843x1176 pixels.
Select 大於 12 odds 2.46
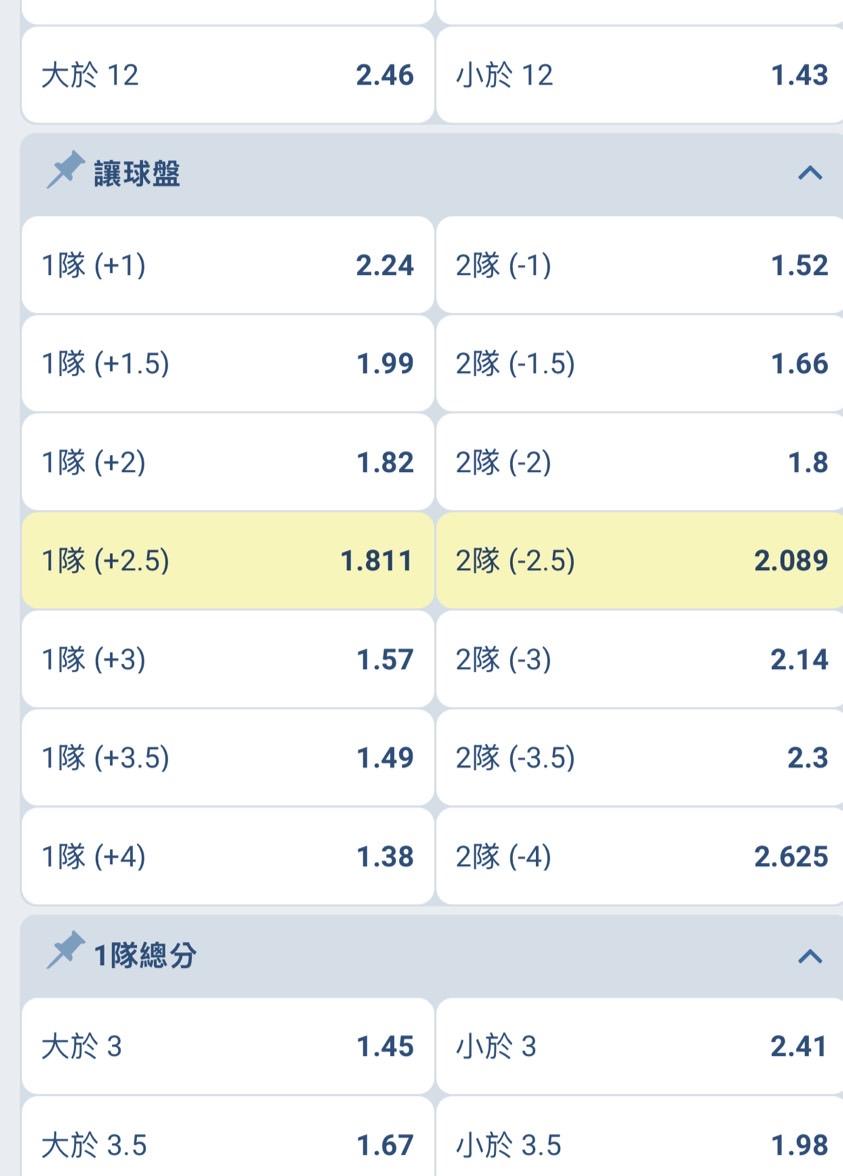228,75
